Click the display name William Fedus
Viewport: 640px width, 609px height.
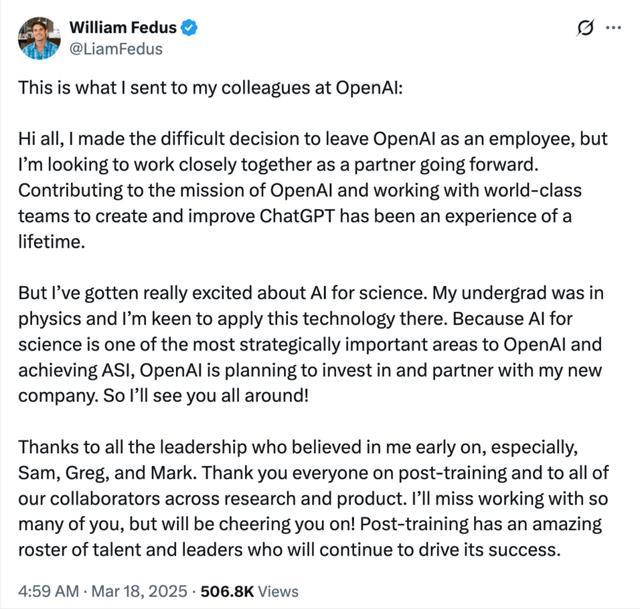(121, 28)
